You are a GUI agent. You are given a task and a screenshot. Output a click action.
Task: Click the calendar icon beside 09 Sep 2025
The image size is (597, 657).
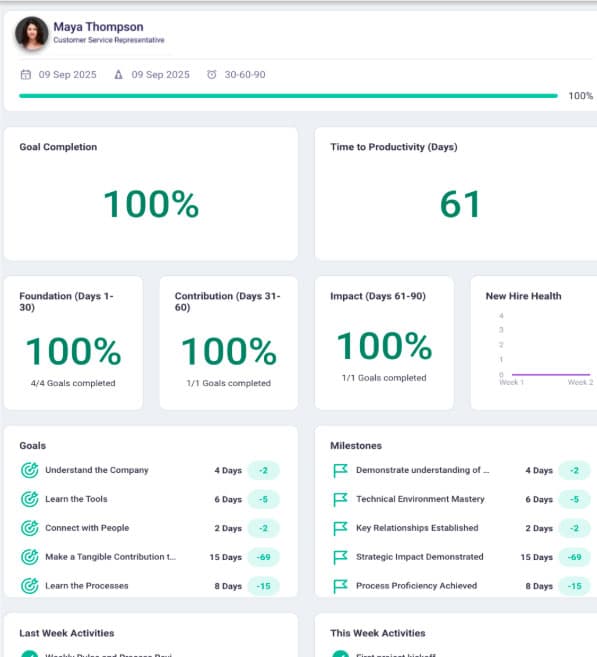click(26, 75)
